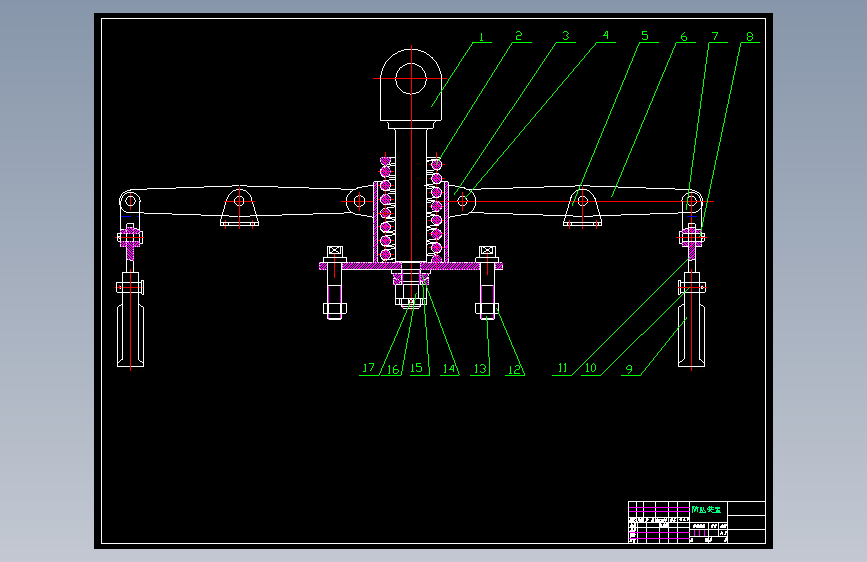Click the green title text in title block
867x562 pixels.
pos(706,509)
